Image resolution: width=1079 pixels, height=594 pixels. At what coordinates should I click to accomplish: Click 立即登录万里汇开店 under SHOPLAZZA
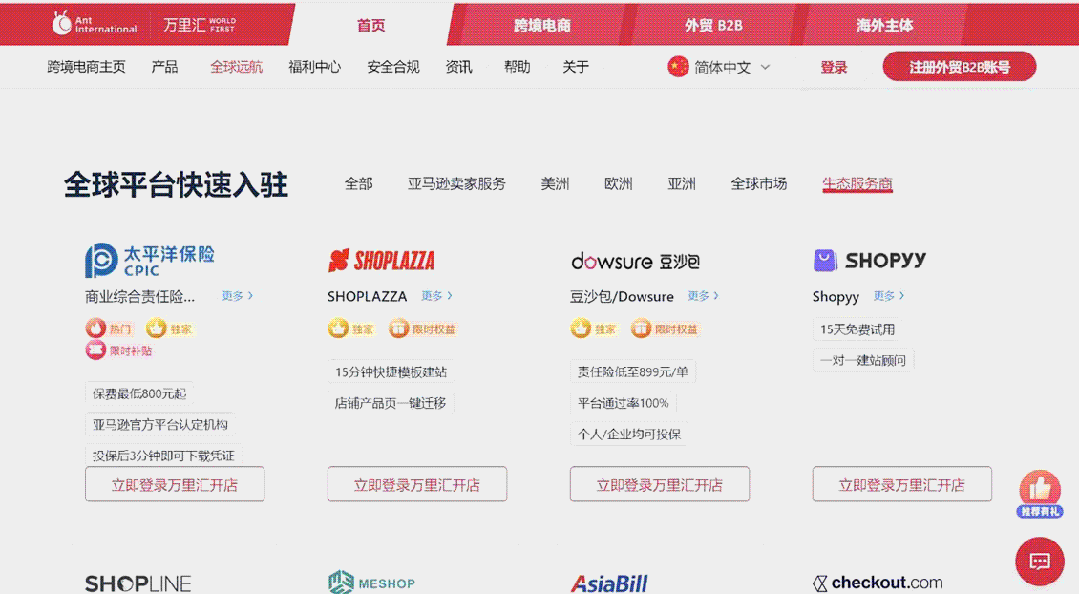click(x=417, y=484)
